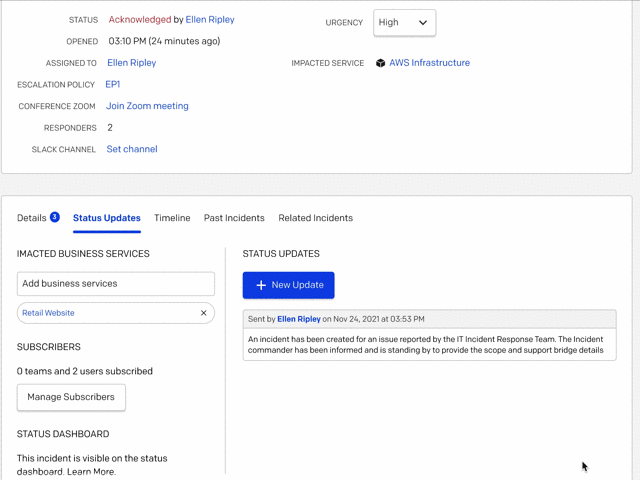This screenshot has width=640, height=480.
Task: Open the Set channel link
Action: [x=132, y=149]
